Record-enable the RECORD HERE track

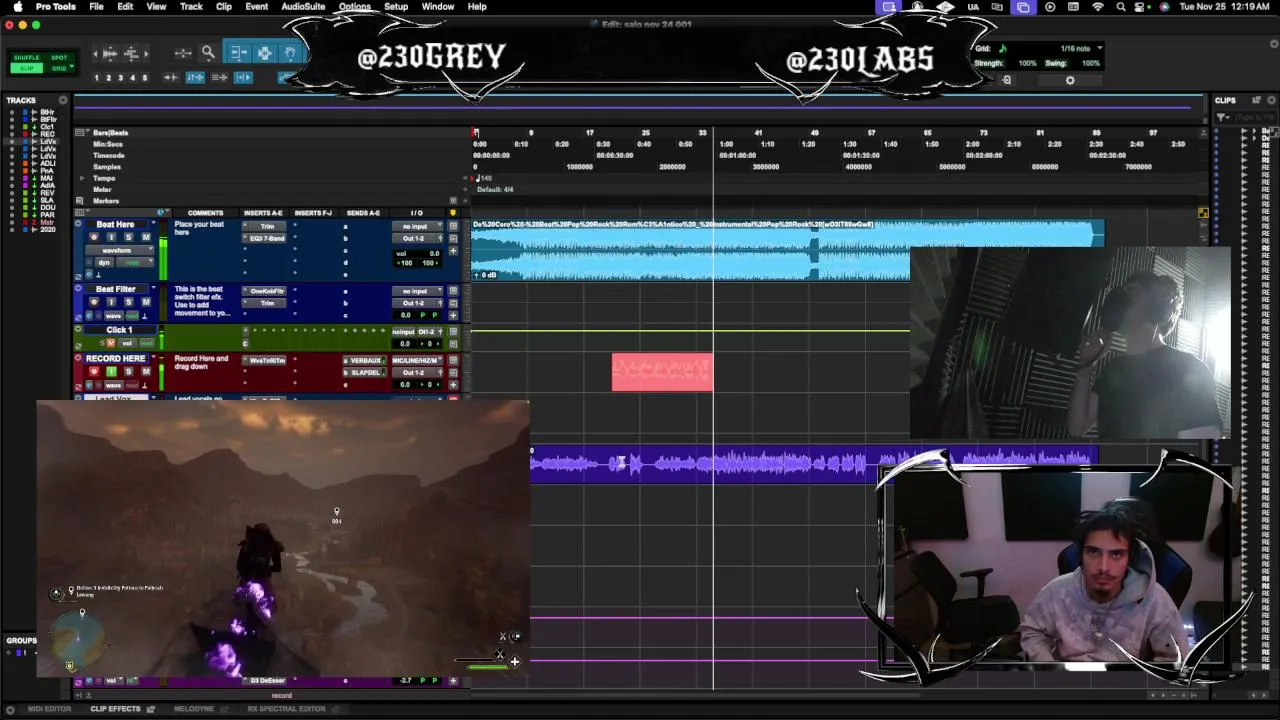(94, 371)
